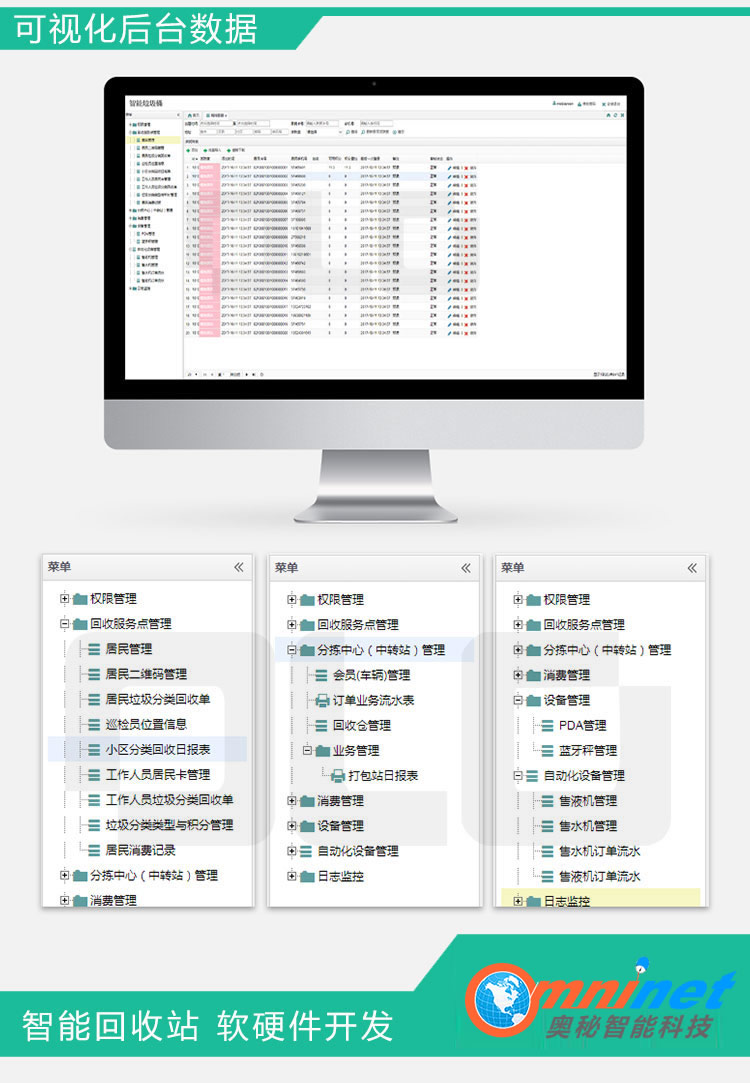Screen dimensions: 750x1083
Task: Open 垃圾分类类型与积分管理 entry
Action: coord(169,825)
